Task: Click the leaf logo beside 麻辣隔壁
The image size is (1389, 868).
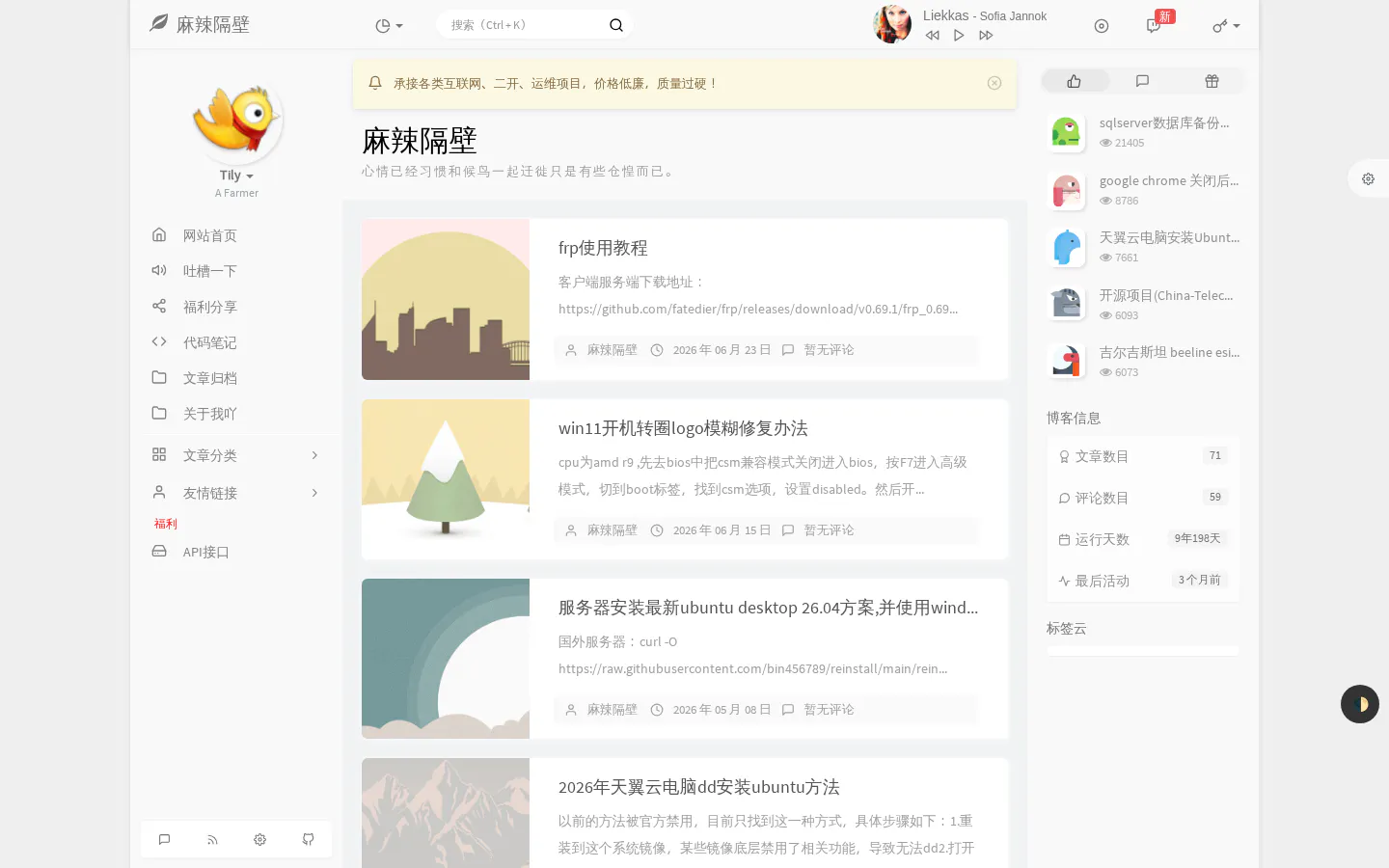Action: (158, 23)
